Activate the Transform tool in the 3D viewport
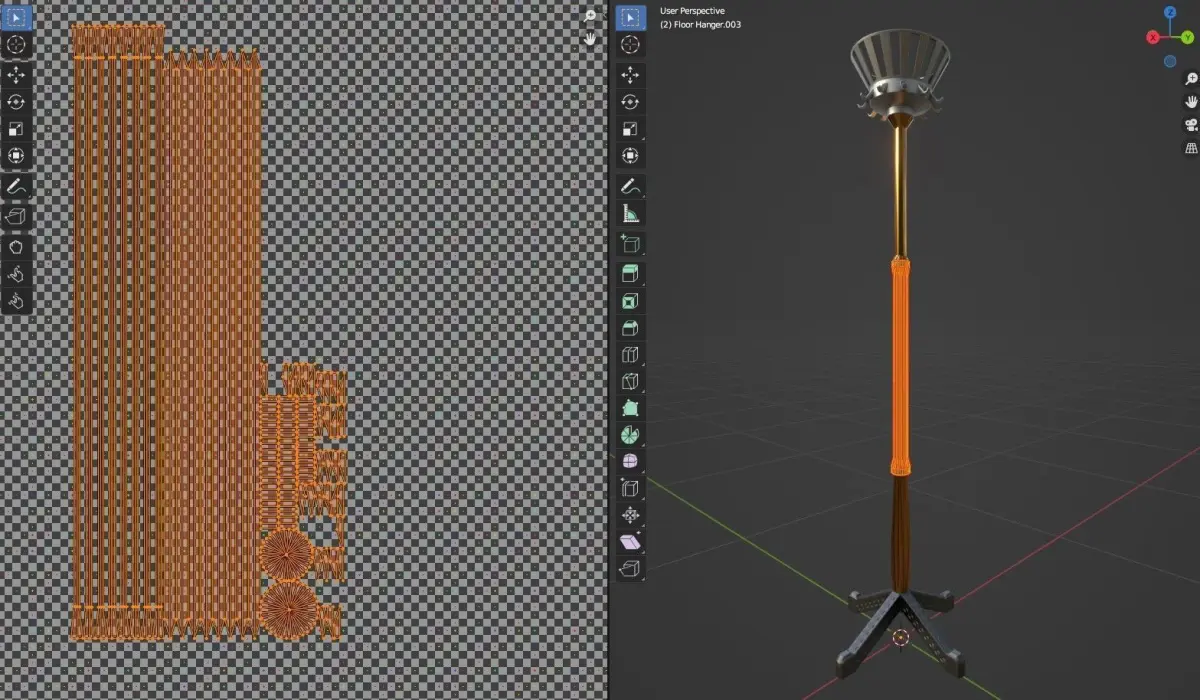Viewport: 1200px width, 700px height. pyautogui.click(x=630, y=156)
